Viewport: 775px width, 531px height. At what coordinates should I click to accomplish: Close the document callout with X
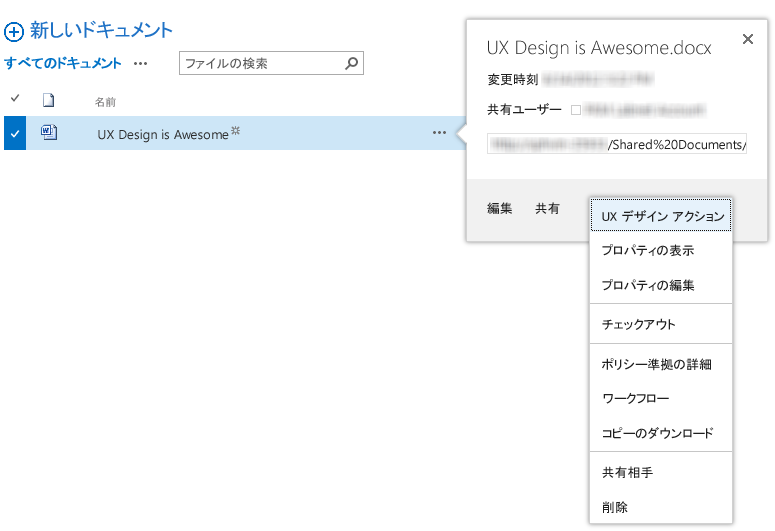(748, 39)
